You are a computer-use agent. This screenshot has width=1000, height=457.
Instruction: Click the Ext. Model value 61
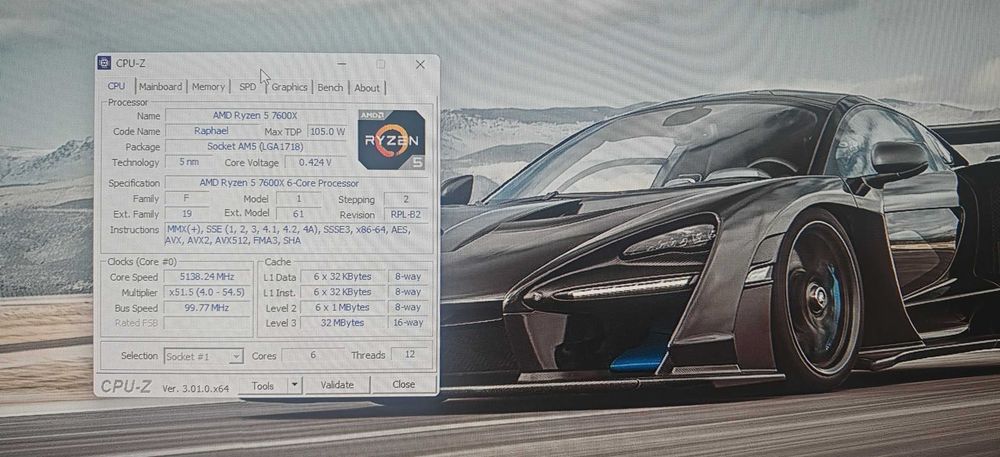pyautogui.click(x=298, y=214)
